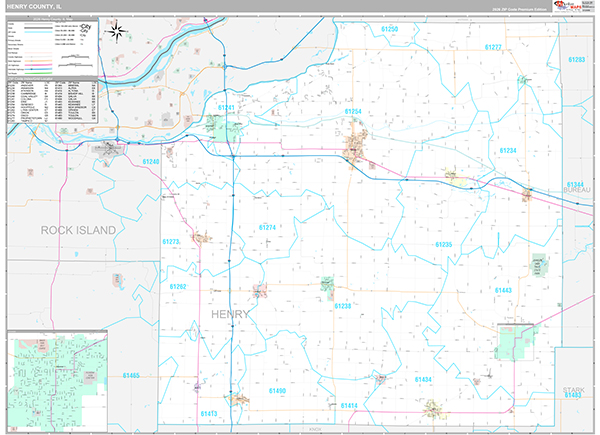Image resolution: width=600 pixels, height=435 pixels.
Task: Select ZIP code label 61465
Action: [x=131, y=375]
